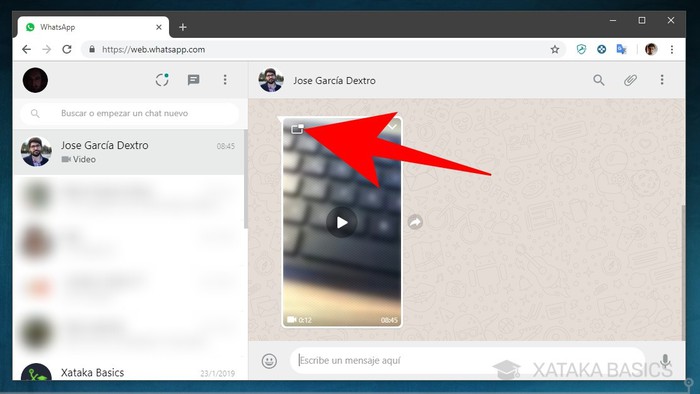Expand the video message chevron menu
The height and width of the screenshot is (394, 700).
[392, 127]
